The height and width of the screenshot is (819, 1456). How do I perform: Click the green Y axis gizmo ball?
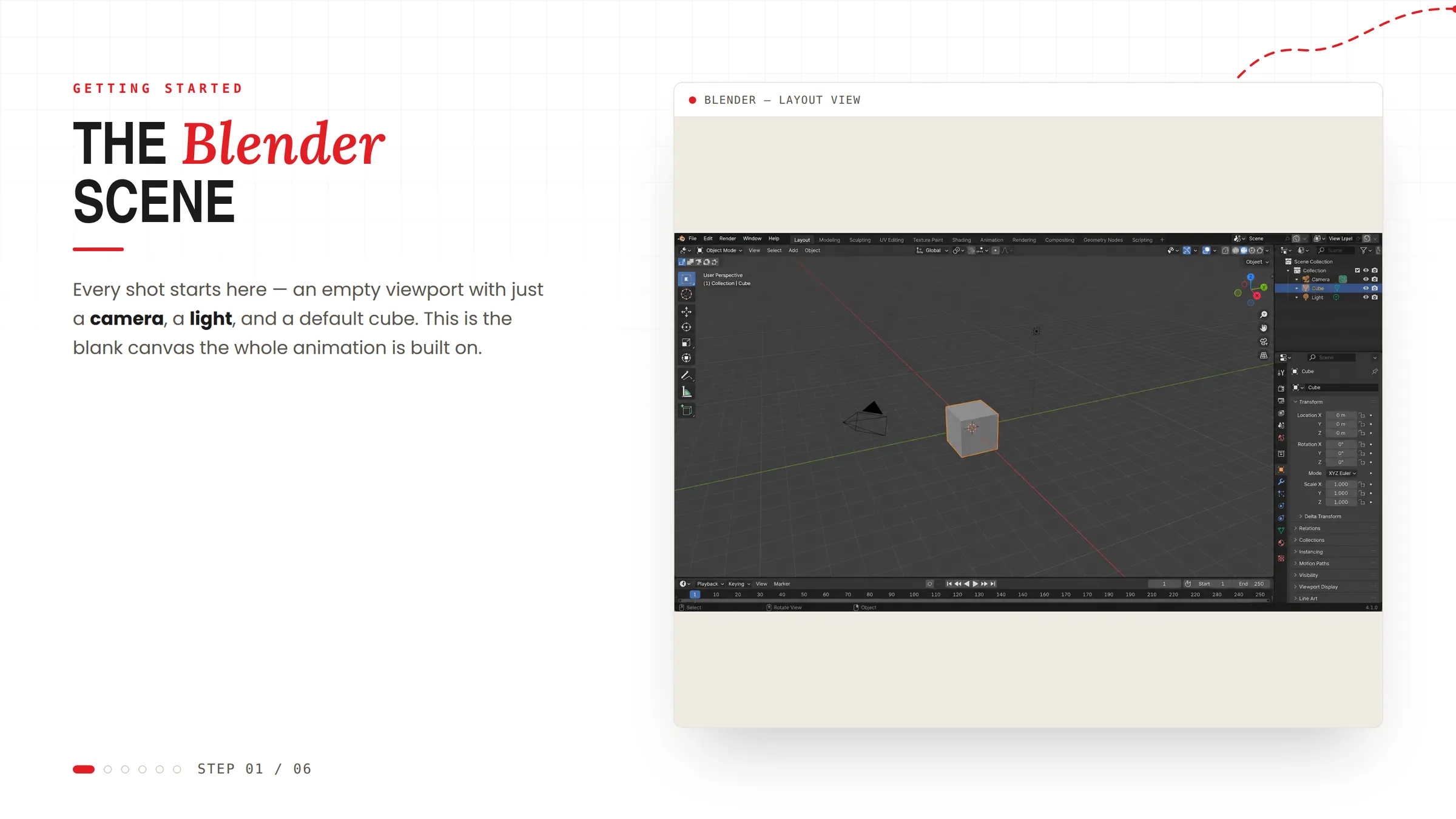pyautogui.click(x=1264, y=288)
